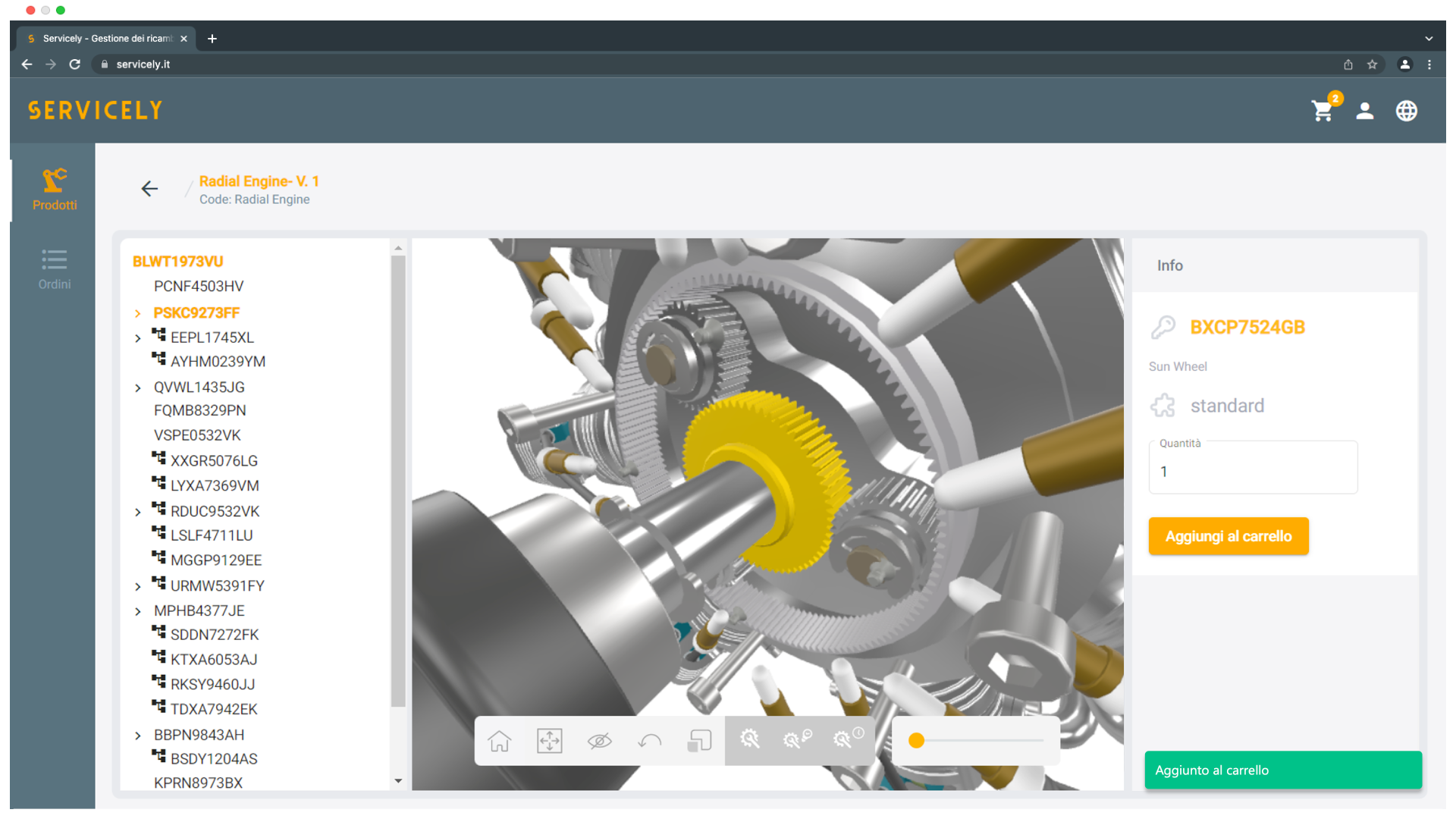Click the Aggiungi al carrello button
Image resolution: width=1456 pixels, height=819 pixels.
pos(1228,536)
